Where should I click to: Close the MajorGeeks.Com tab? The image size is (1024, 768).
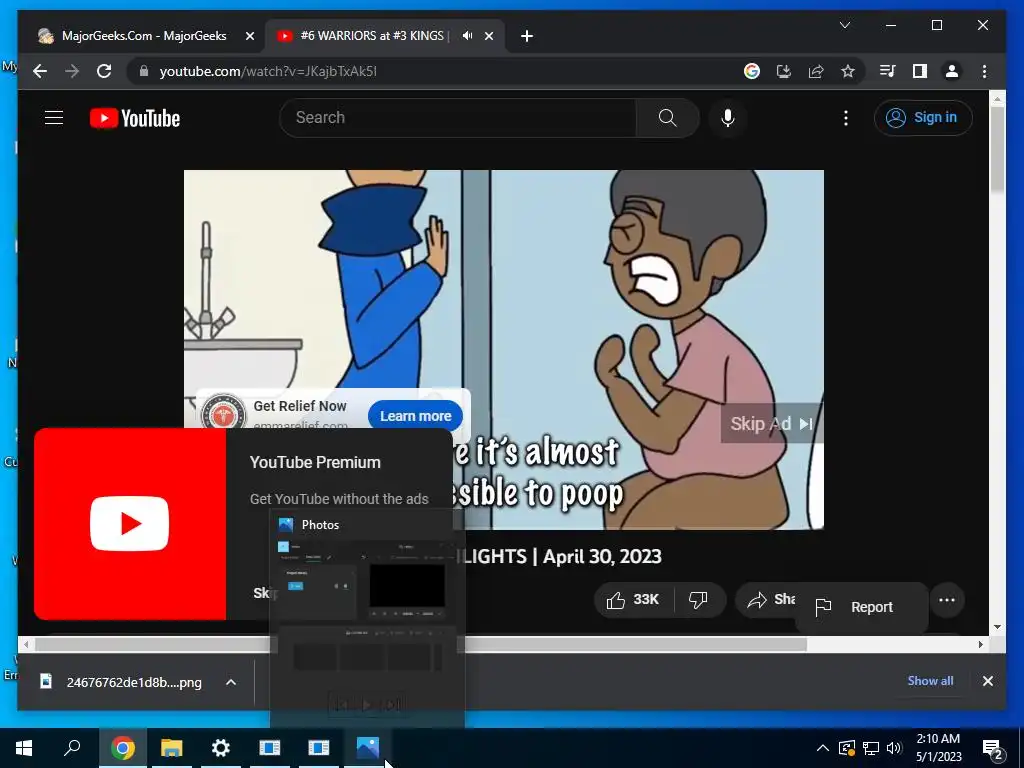click(249, 36)
